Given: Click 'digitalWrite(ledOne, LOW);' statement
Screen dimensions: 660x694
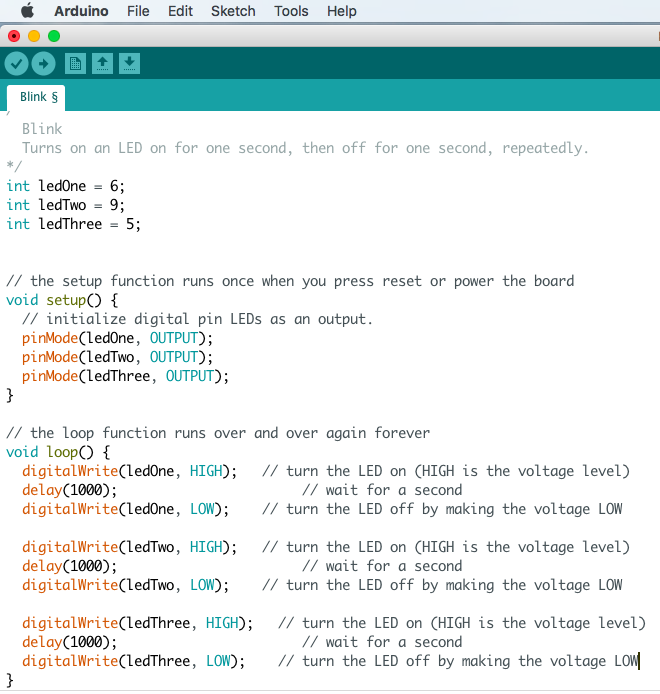Looking at the screenshot, I should pos(125,509).
